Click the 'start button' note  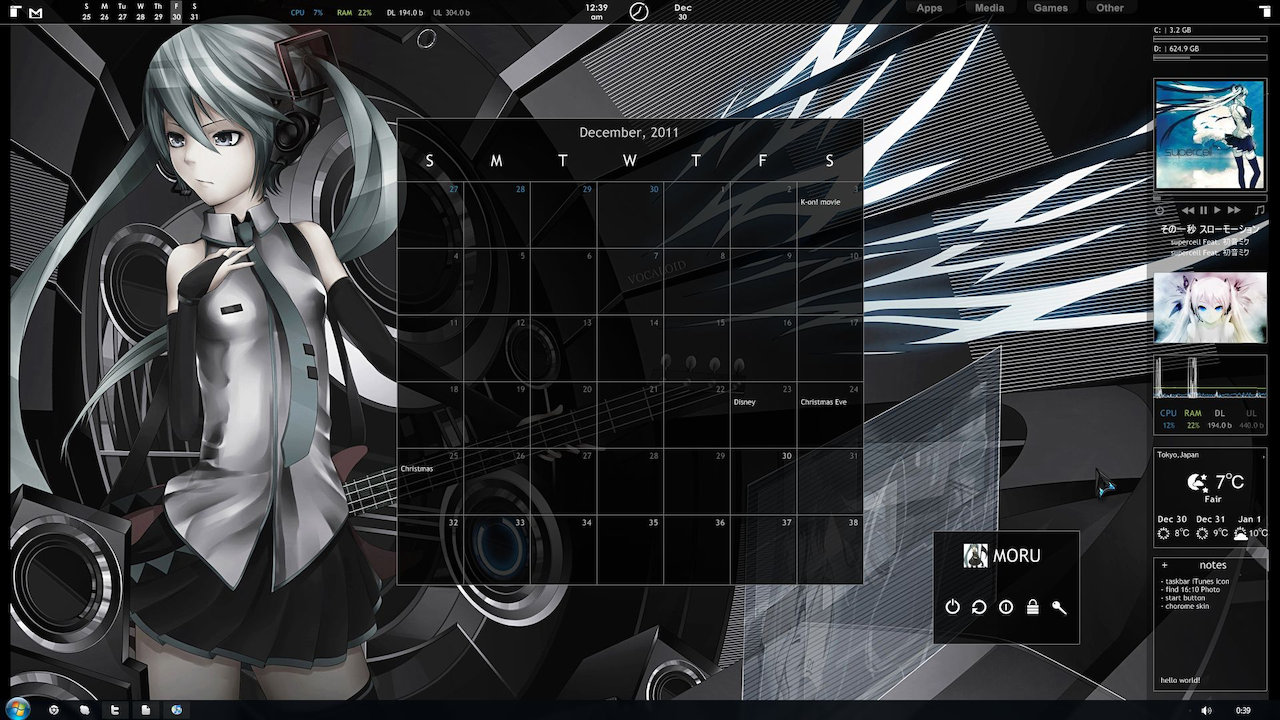point(1182,598)
